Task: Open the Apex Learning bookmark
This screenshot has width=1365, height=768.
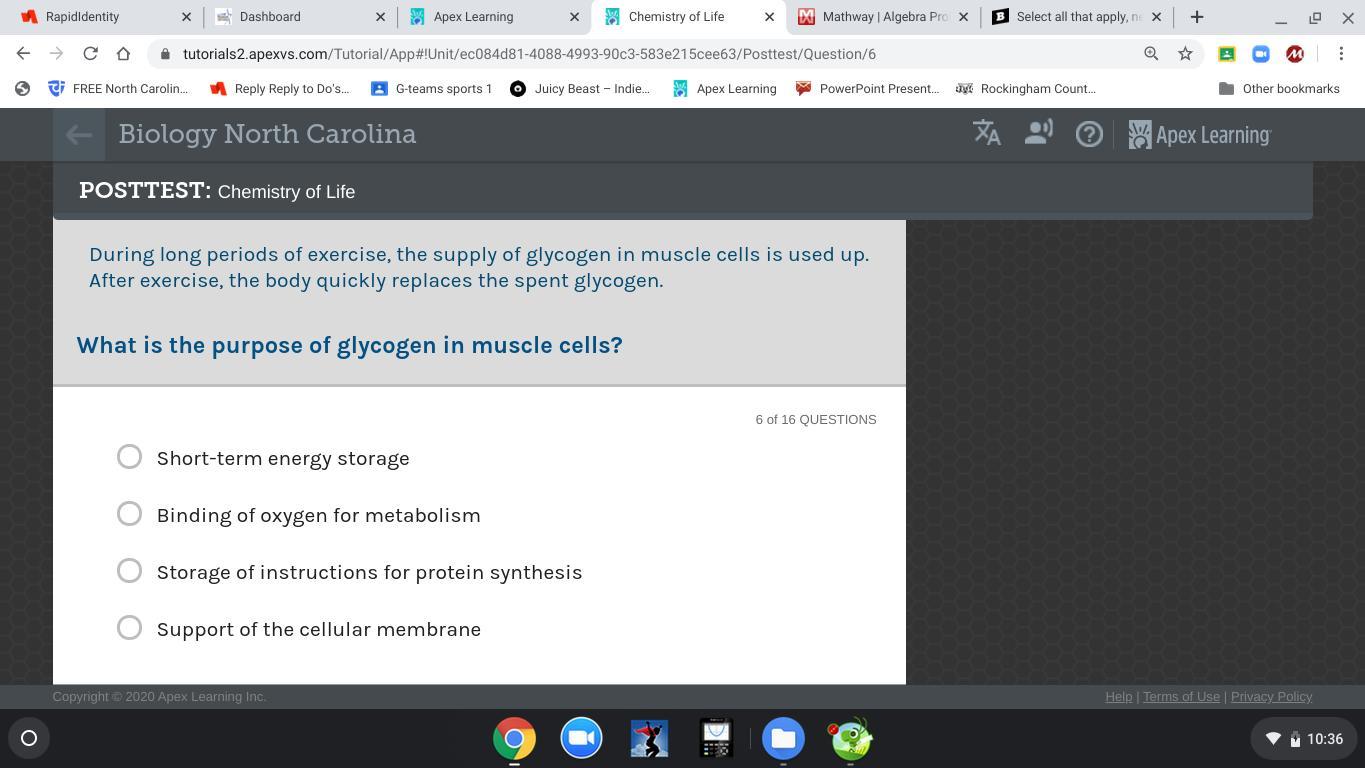Action: click(725, 89)
